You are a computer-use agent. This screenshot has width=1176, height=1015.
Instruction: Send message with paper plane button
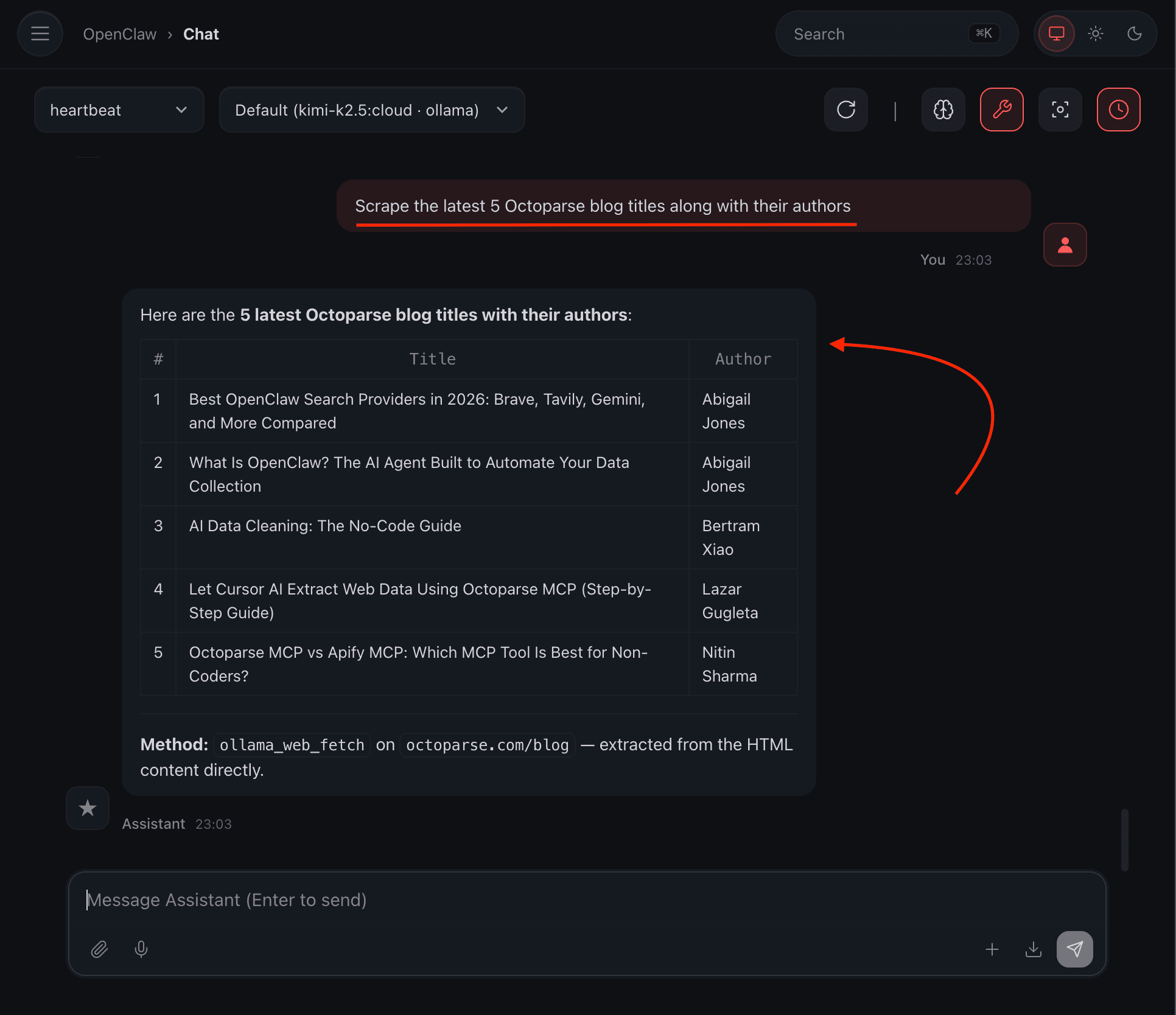pyautogui.click(x=1075, y=949)
